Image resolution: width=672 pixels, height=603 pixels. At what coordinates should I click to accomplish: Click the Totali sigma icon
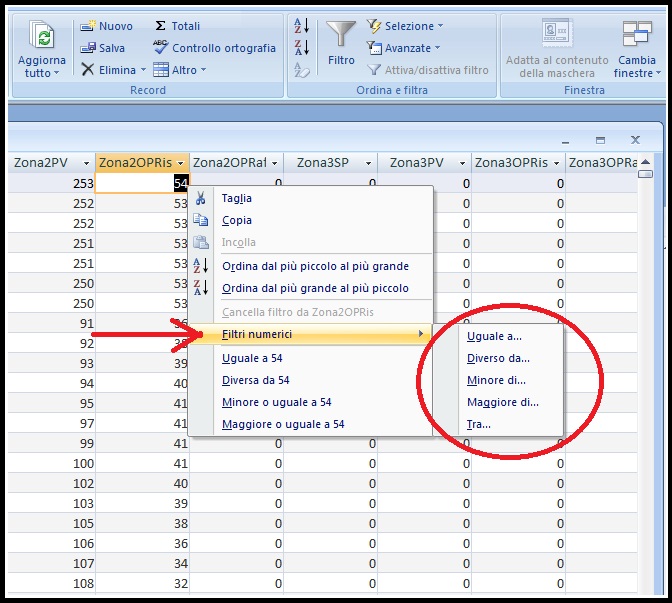(160, 26)
